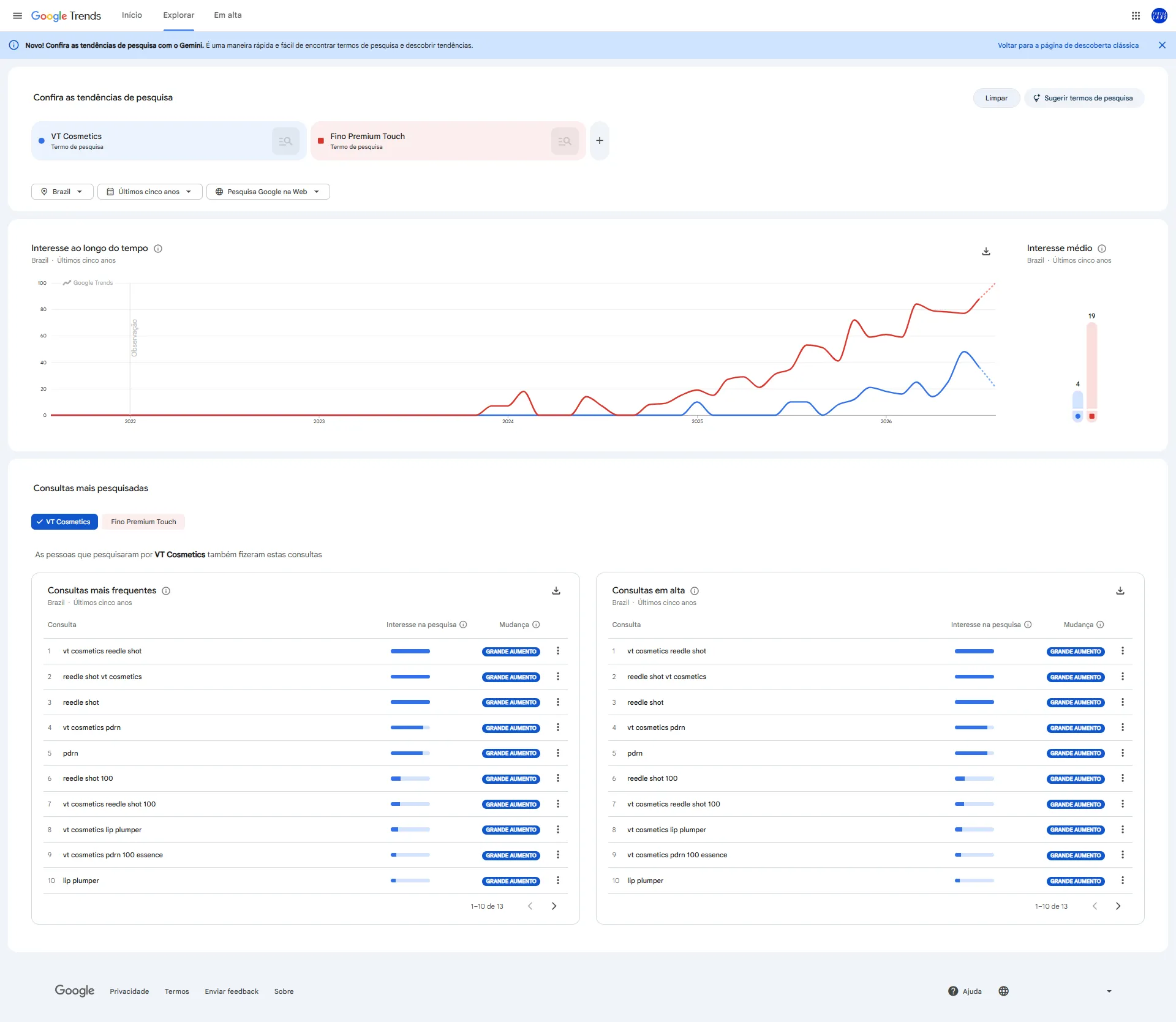The image size is (1176, 1022).
Task: Open explore icon on VT Cosmetics term
Action: click(x=285, y=141)
